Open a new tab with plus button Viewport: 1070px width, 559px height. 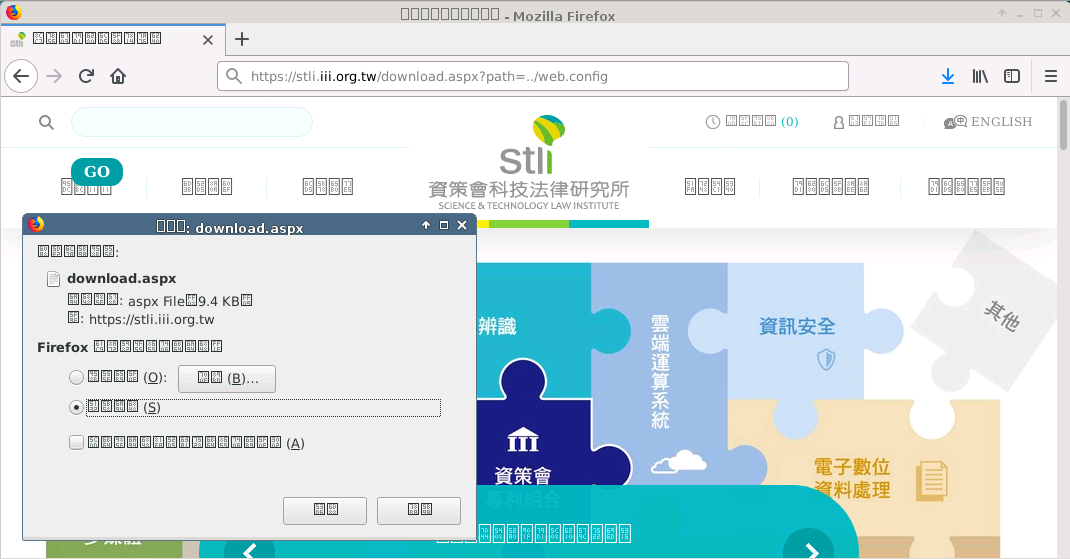242,40
